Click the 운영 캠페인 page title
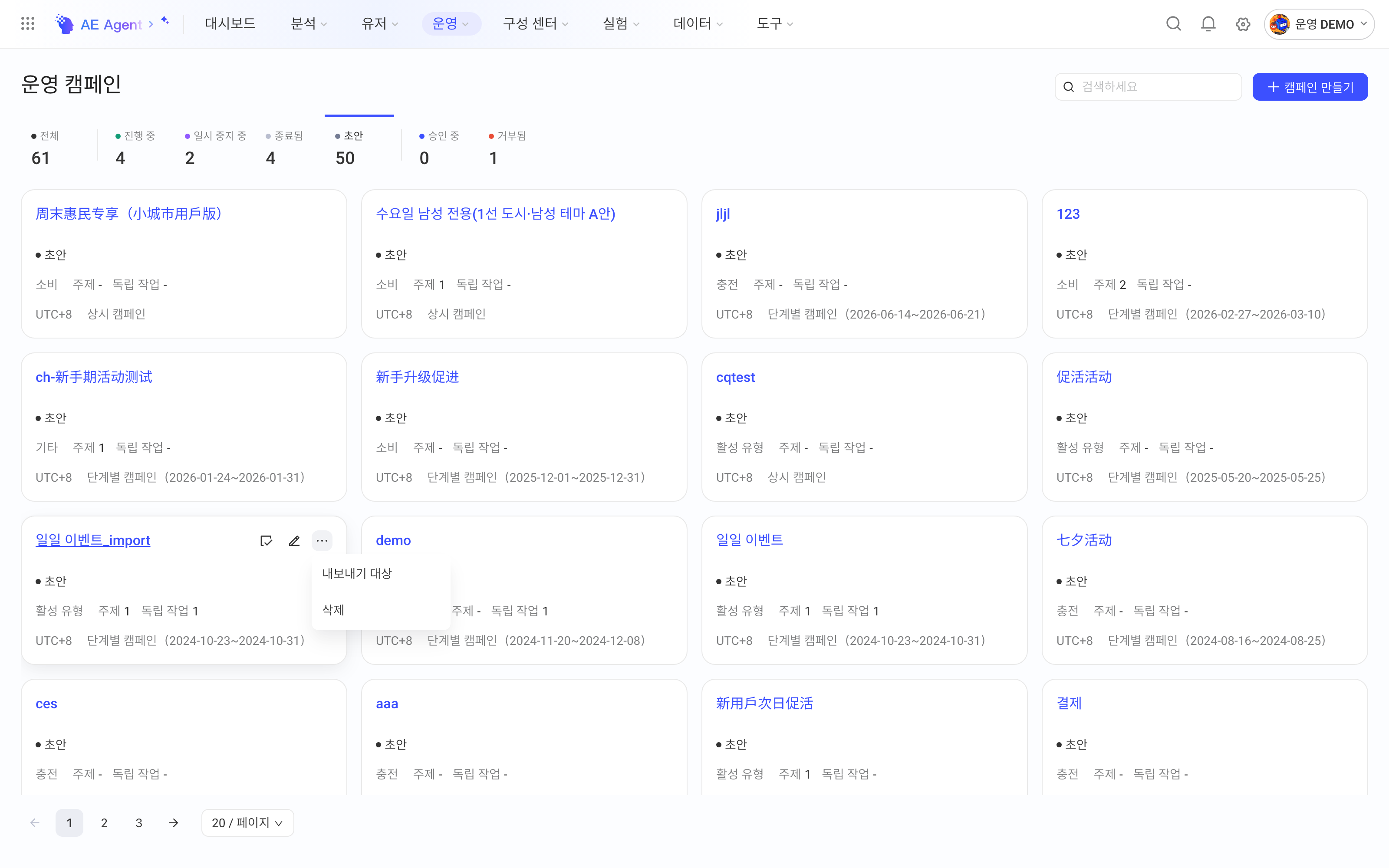The image size is (1389, 868). [71, 84]
